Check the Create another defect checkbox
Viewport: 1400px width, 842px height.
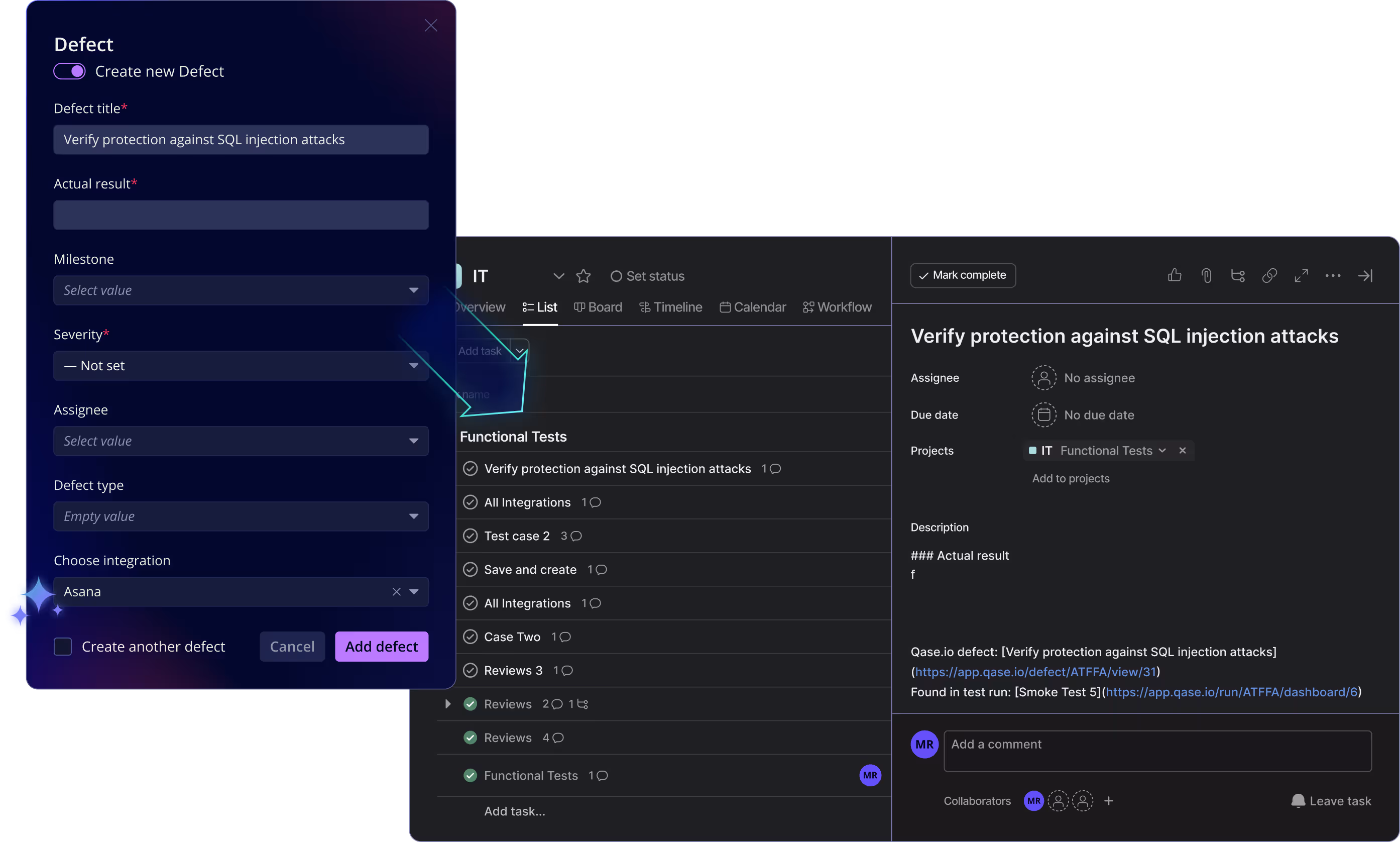(63, 646)
